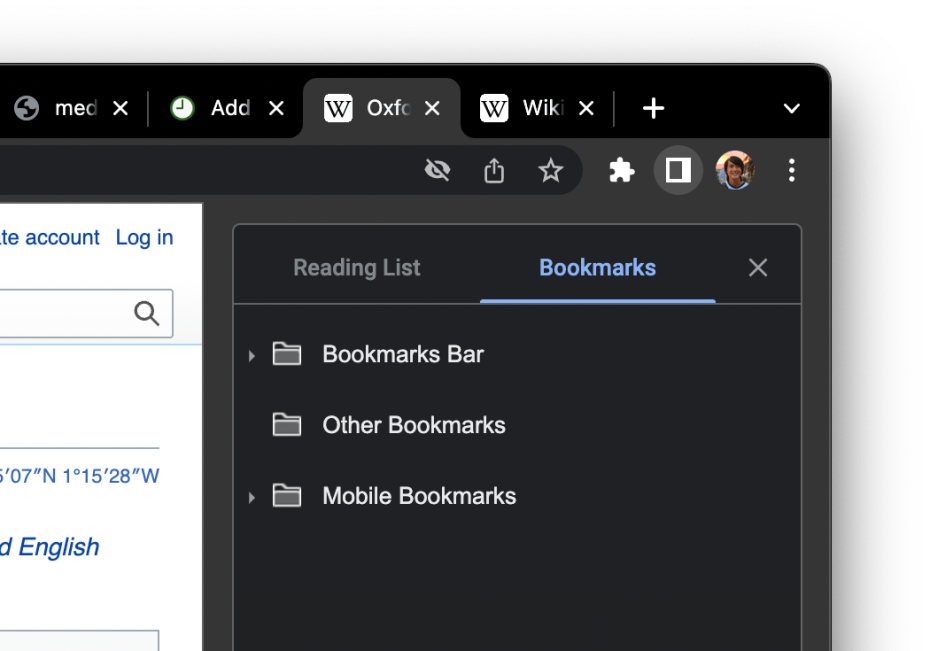Open the profile avatar menu
930x651 pixels.
(735, 171)
